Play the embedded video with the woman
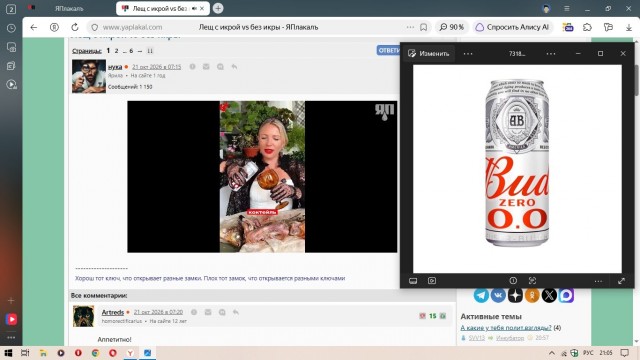This screenshot has width=640, height=360. 262,176
